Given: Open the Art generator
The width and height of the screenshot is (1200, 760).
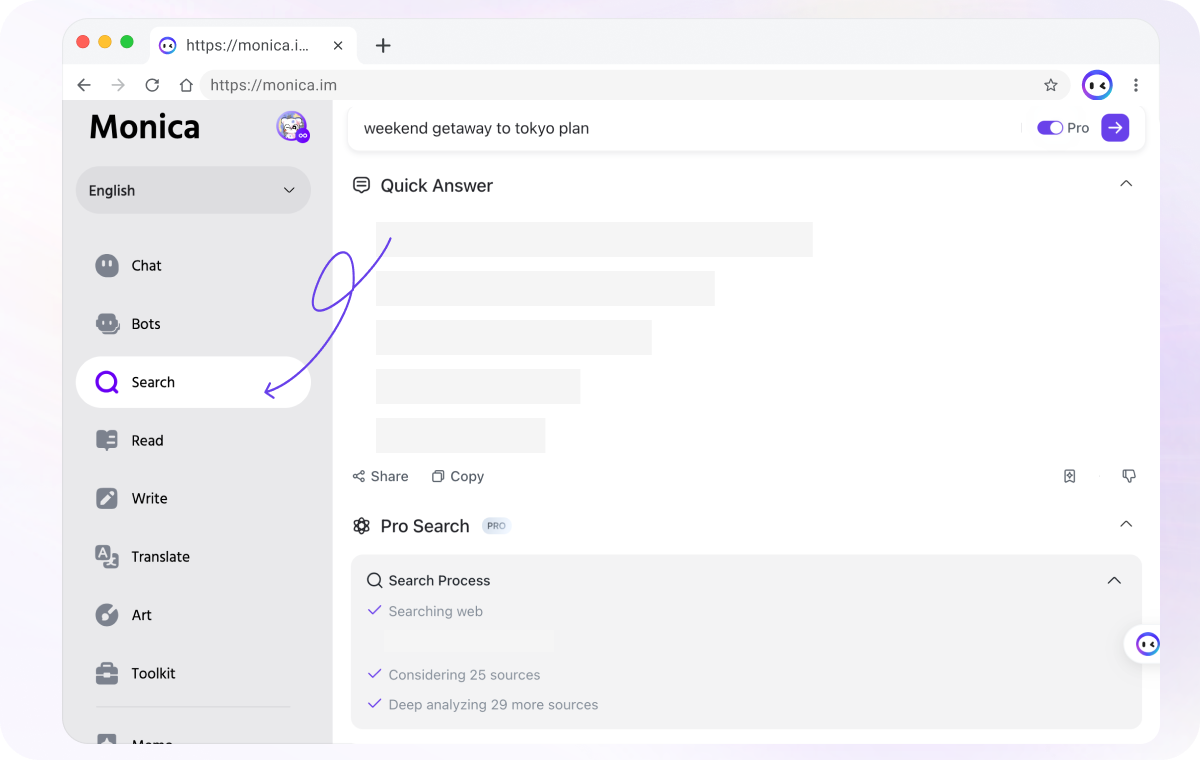Looking at the screenshot, I should [x=140, y=615].
